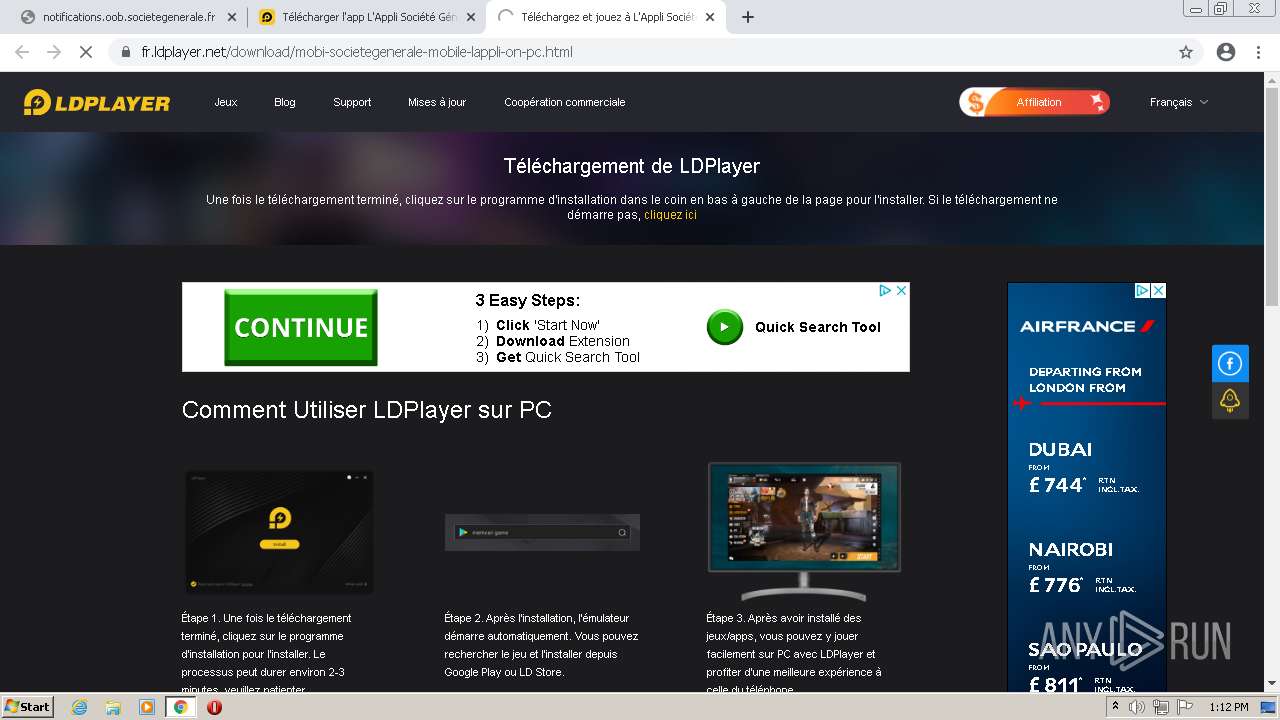
Task: Open a new browser tab
Action: coord(747,17)
